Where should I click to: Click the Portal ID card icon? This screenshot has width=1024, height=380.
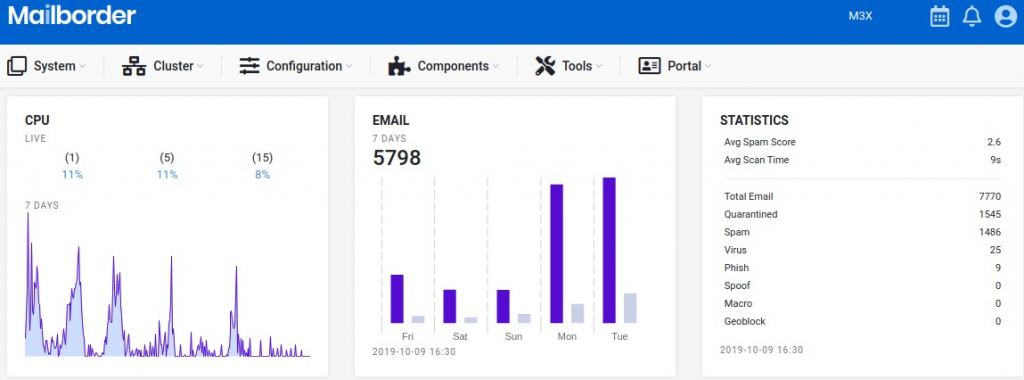pyautogui.click(x=650, y=66)
